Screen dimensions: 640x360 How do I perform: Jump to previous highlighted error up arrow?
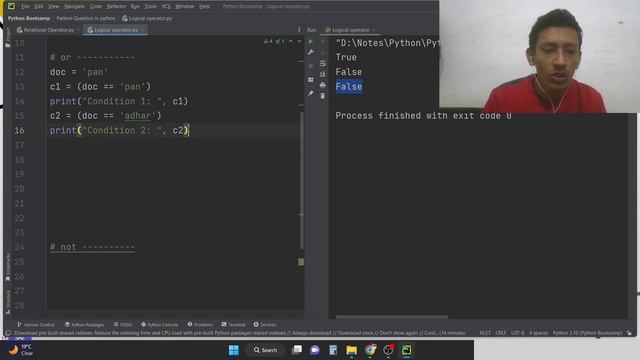coord(291,41)
